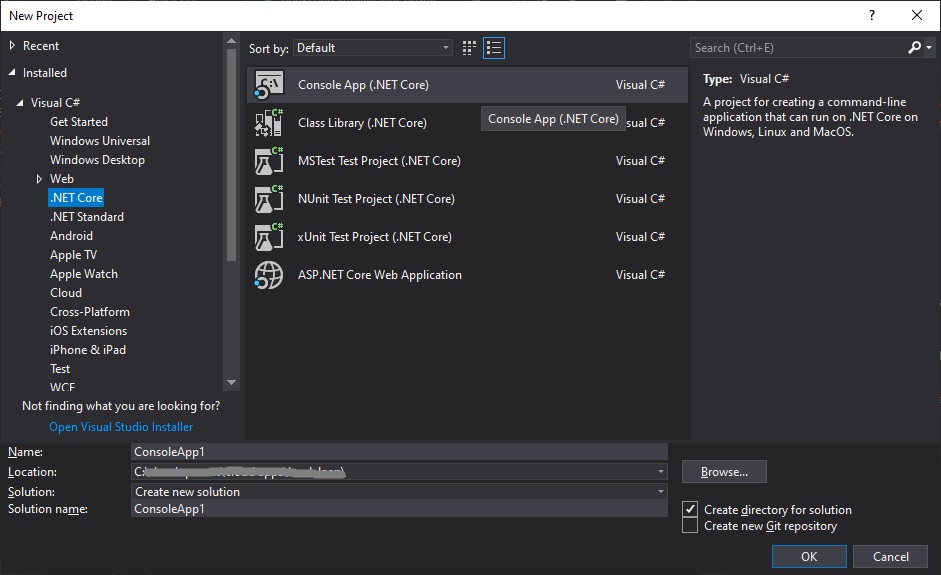This screenshot has width=941, height=575.
Task: Click the Browse... button
Action: (724, 472)
